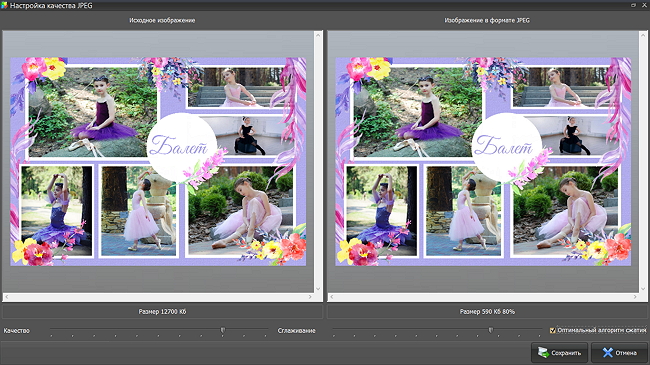Click the Сглаживание slider handle
This screenshot has width=650, height=365.
[491, 330]
